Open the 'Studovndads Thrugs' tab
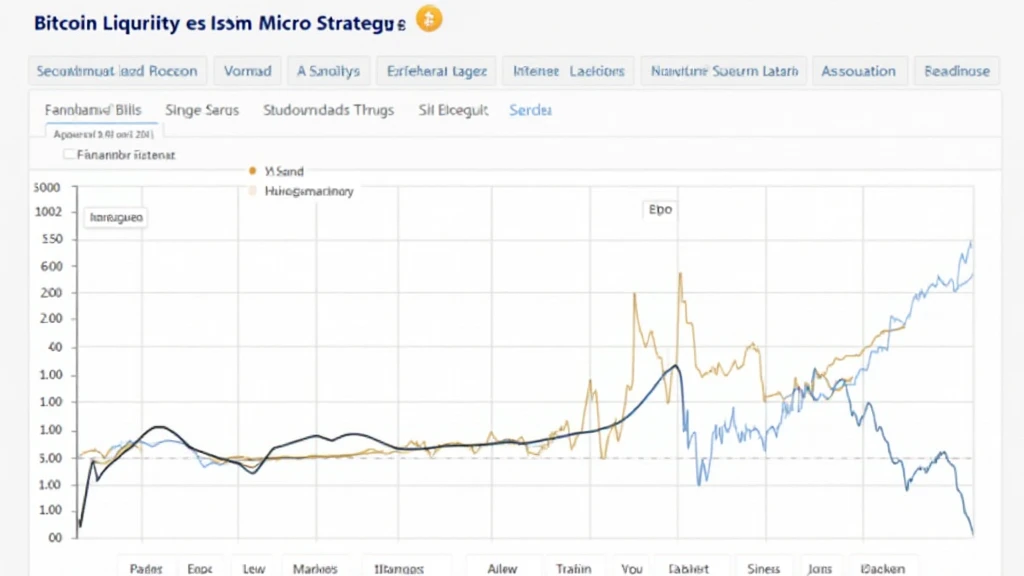The image size is (1024, 576). click(x=328, y=110)
